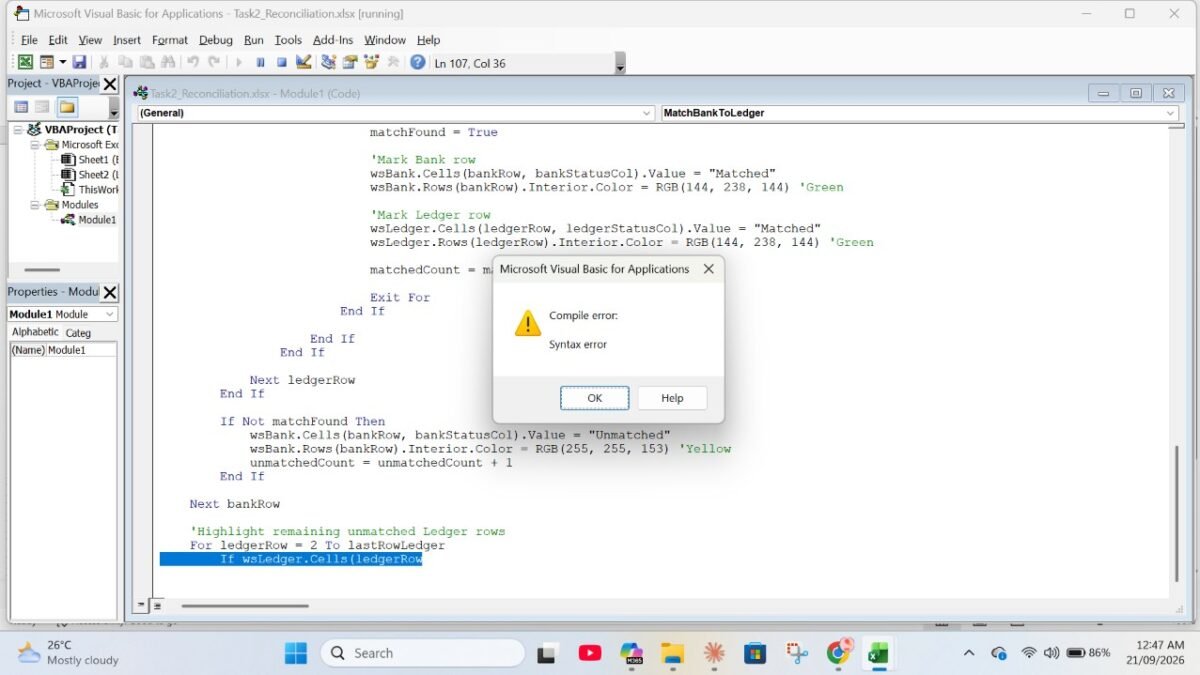Click the volume speaker tray icon
The image size is (1200, 675).
pyautogui.click(x=1051, y=653)
